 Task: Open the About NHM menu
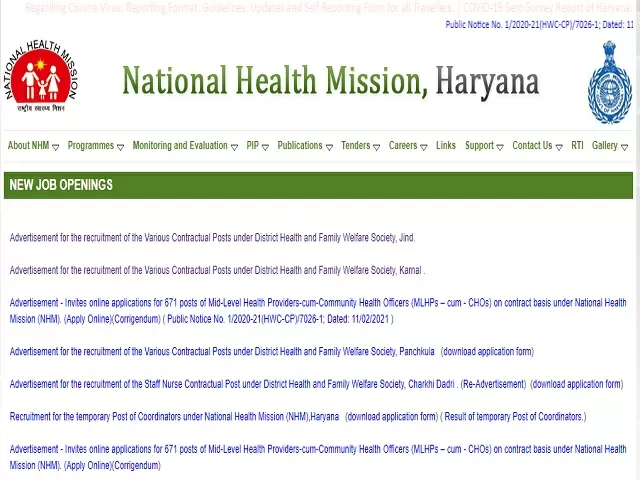coord(29,146)
